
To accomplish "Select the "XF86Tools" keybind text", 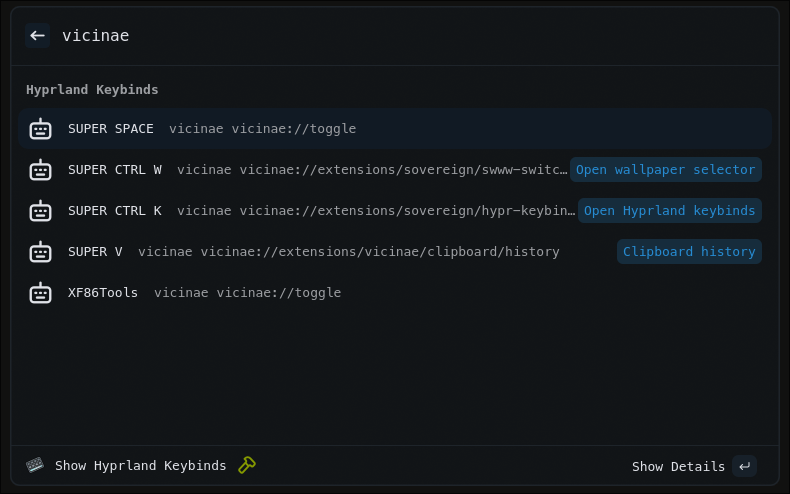I will [x=103, y=293].
